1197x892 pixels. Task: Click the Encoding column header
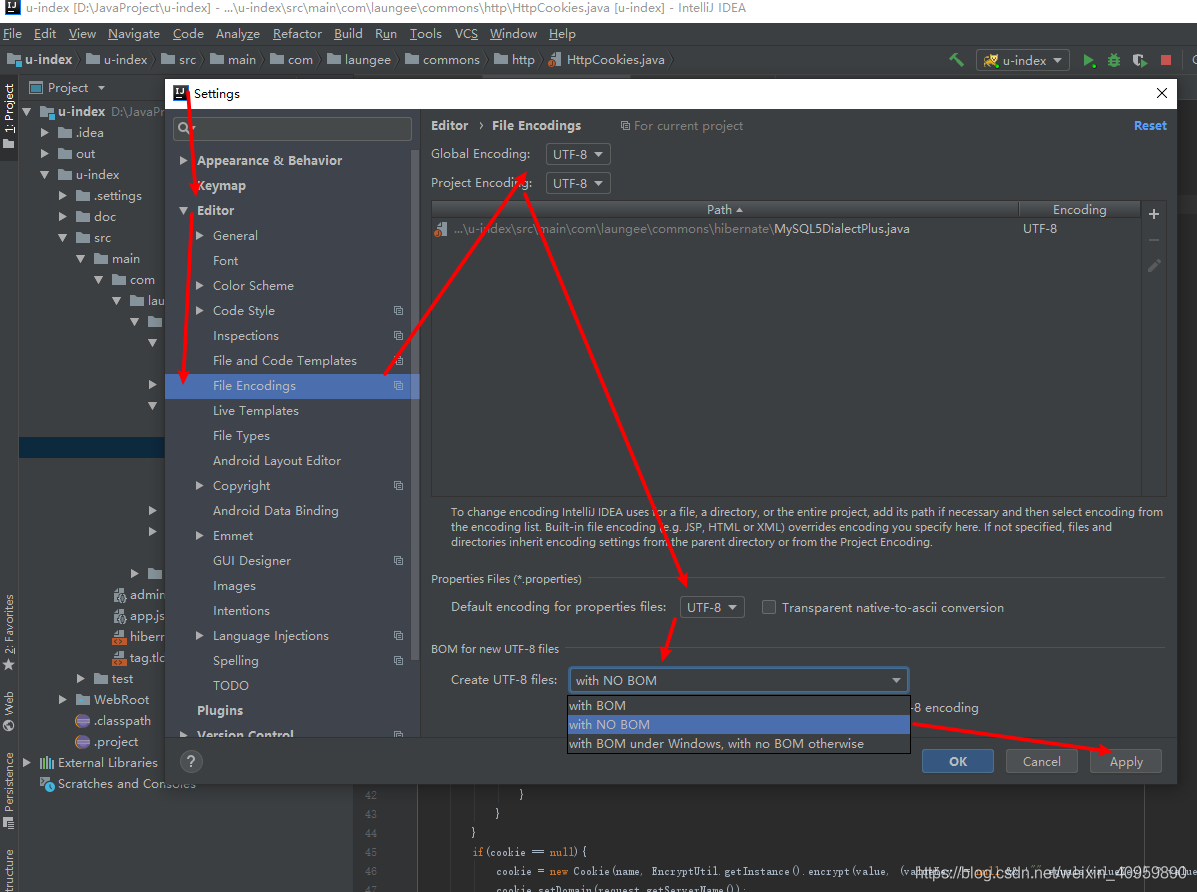pyautogui.click(x=1079, y=209)
